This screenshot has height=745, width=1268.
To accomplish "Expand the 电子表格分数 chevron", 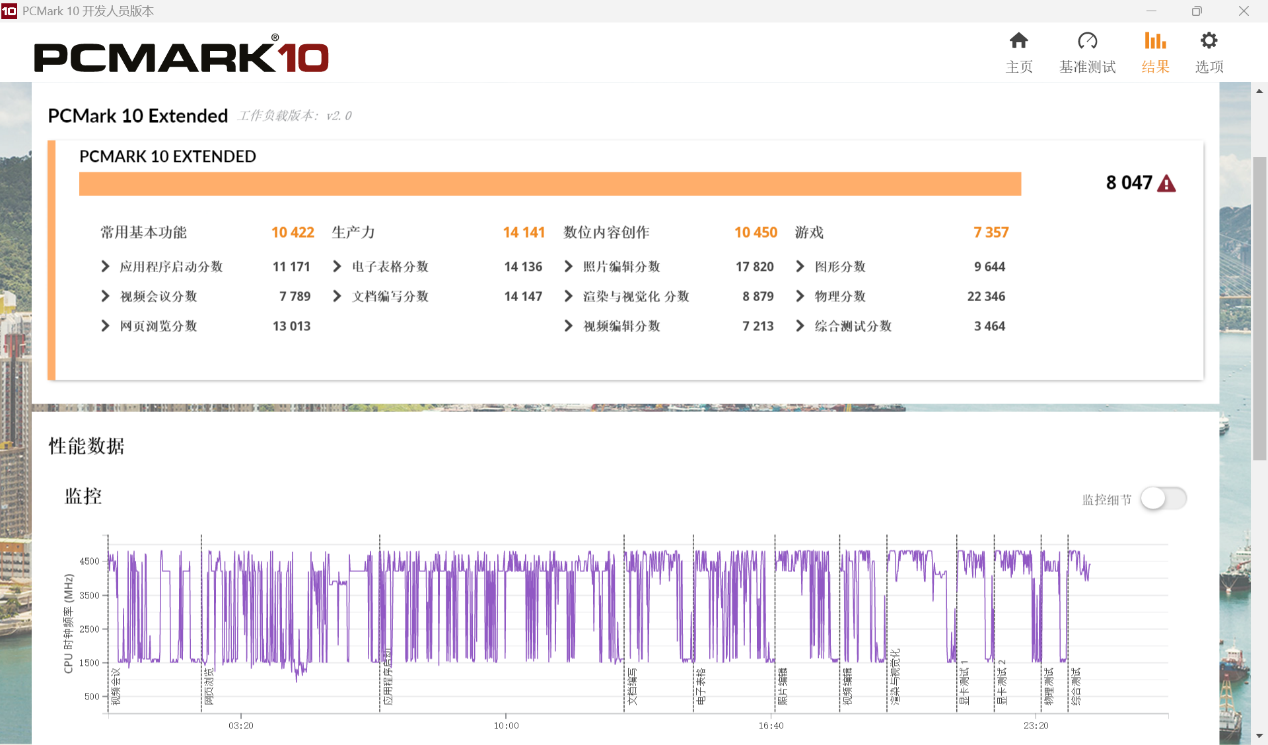I will click(338, 267).
